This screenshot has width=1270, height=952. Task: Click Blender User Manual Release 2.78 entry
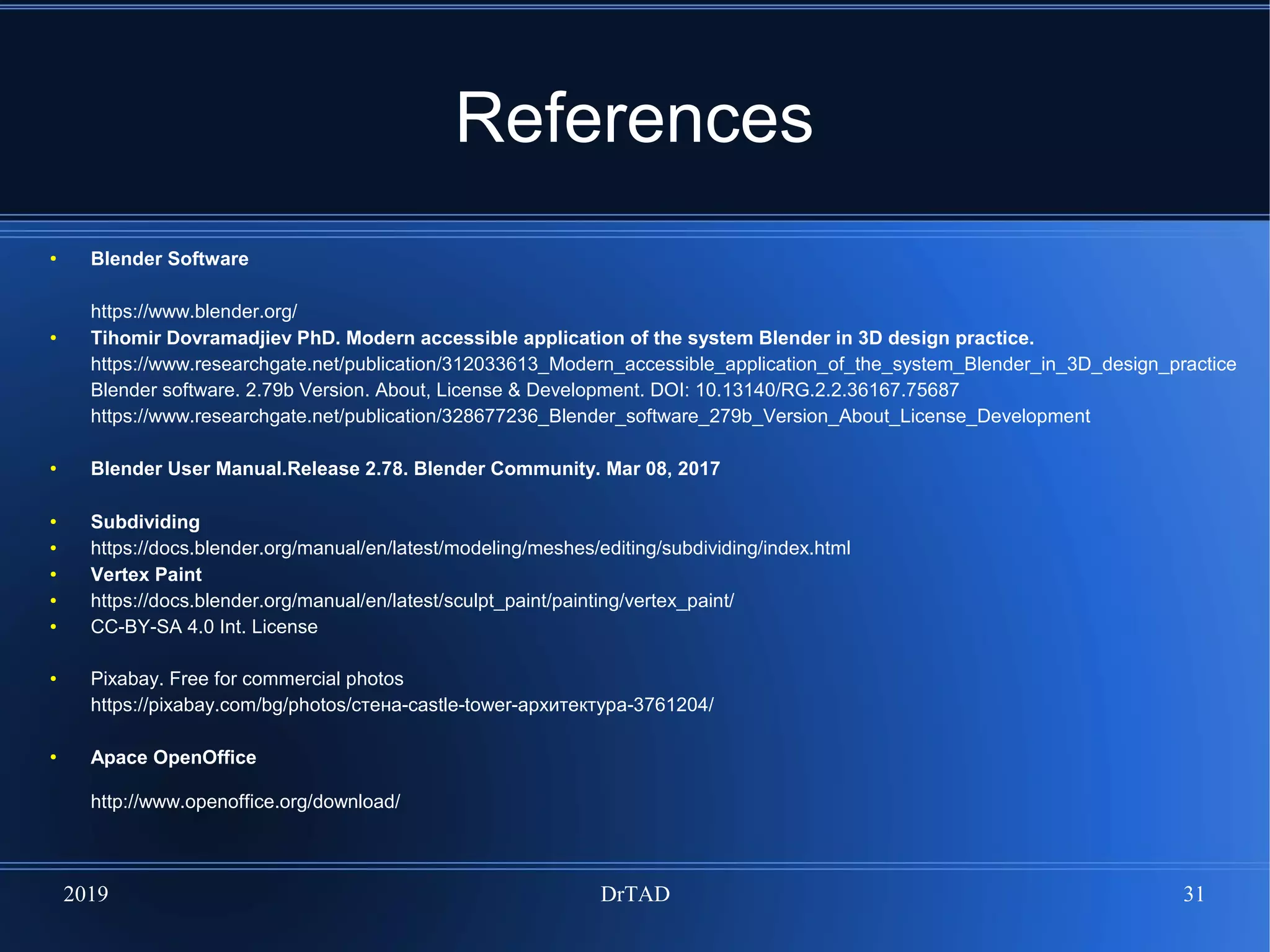coord(405,469)
